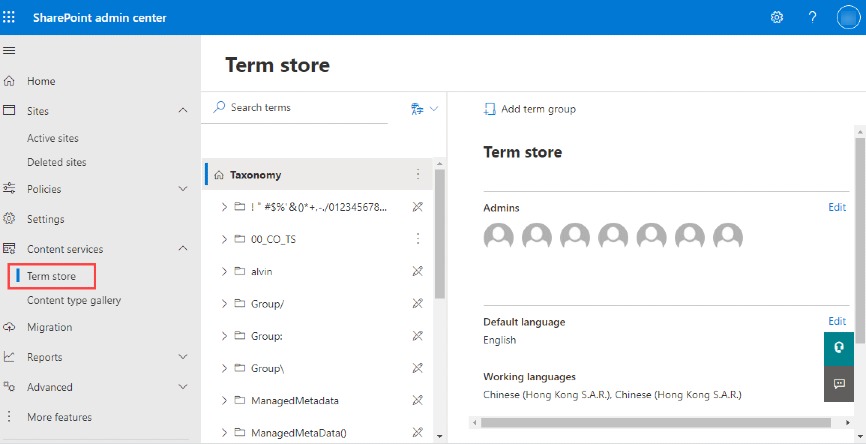Collapse the navigation hamburger menu
The image size is (866, 444).
point(10,50)
